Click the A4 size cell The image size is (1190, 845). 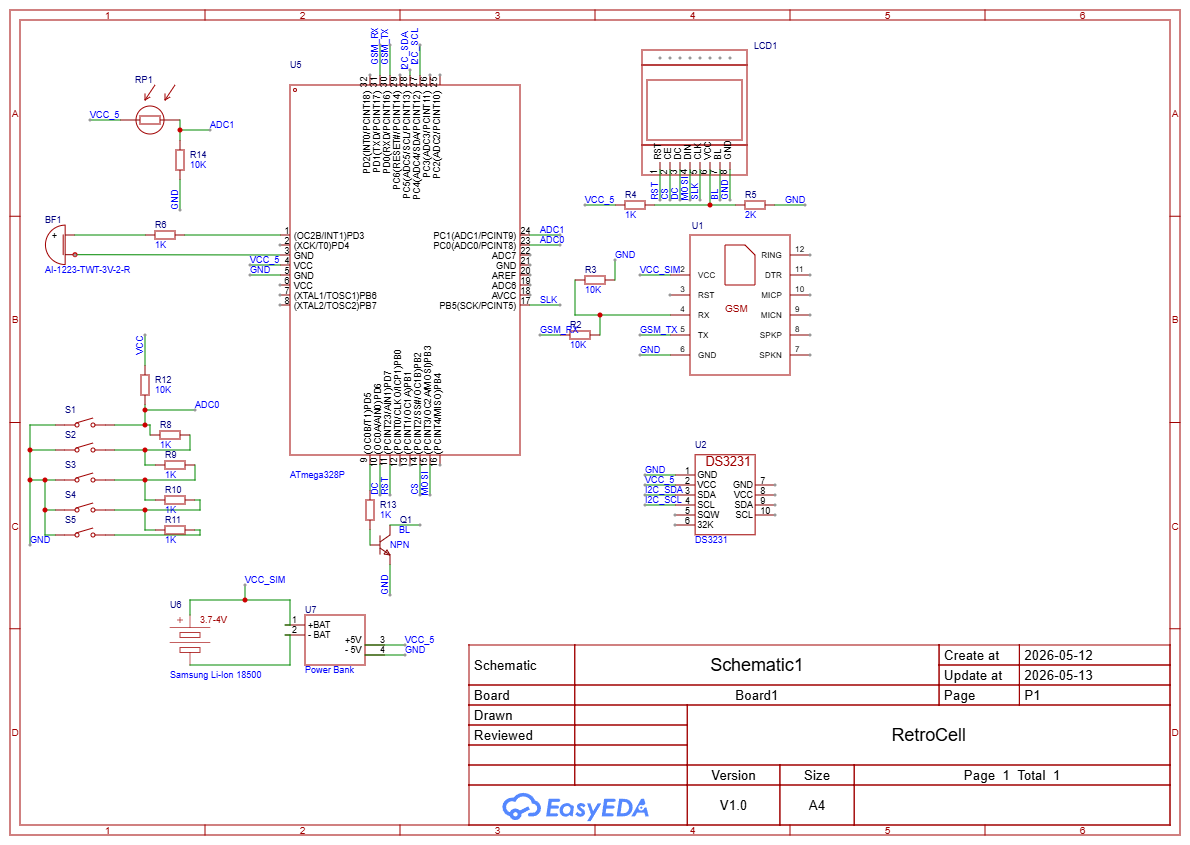[817, 805]
